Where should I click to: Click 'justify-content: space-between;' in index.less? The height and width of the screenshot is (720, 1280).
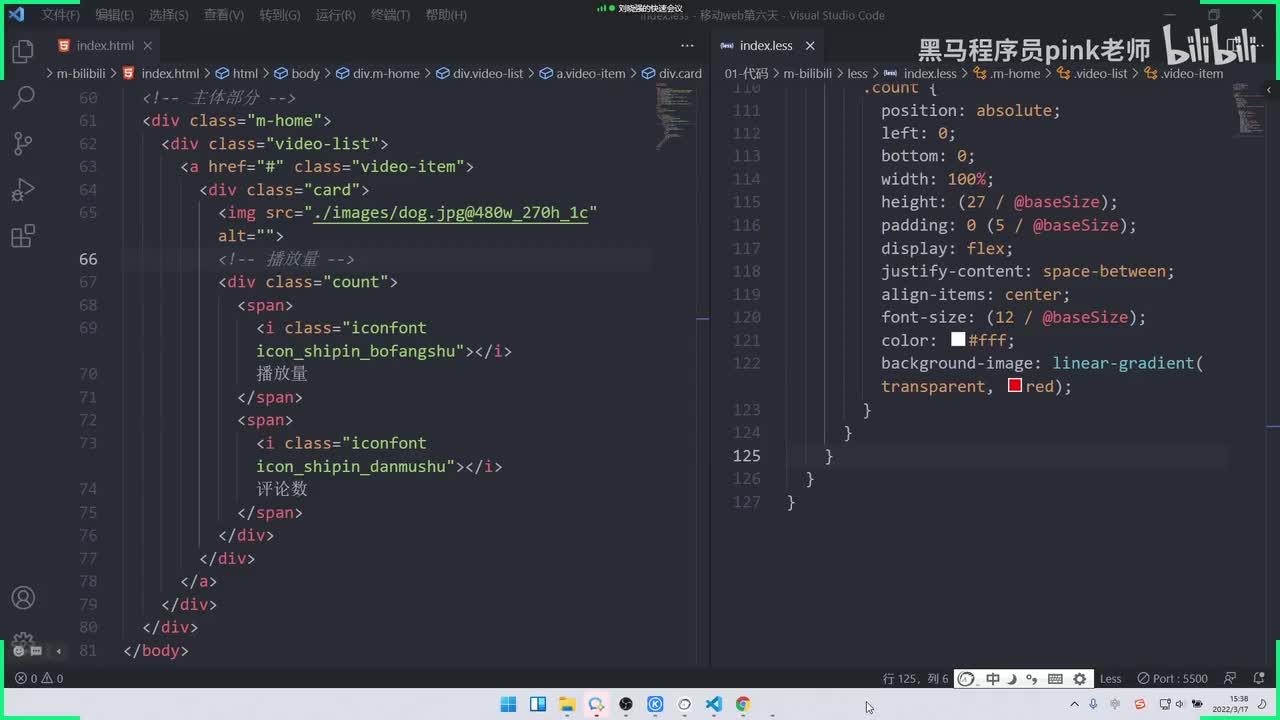point(1027,271)
